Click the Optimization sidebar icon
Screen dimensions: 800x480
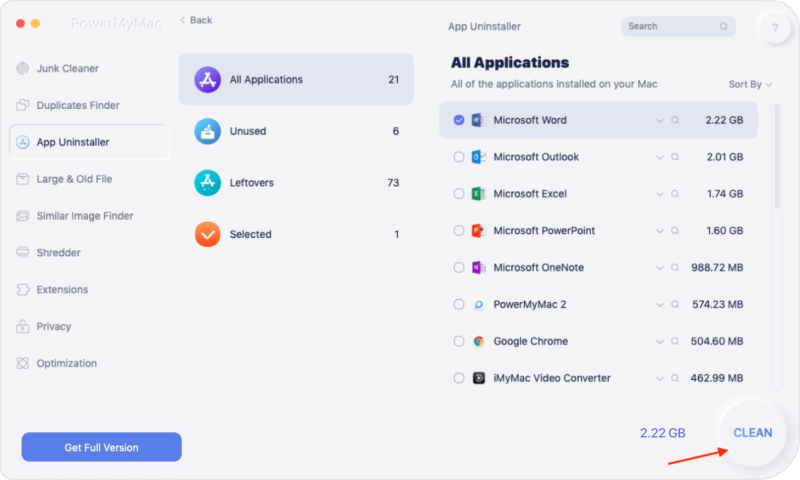coord(22,363)
